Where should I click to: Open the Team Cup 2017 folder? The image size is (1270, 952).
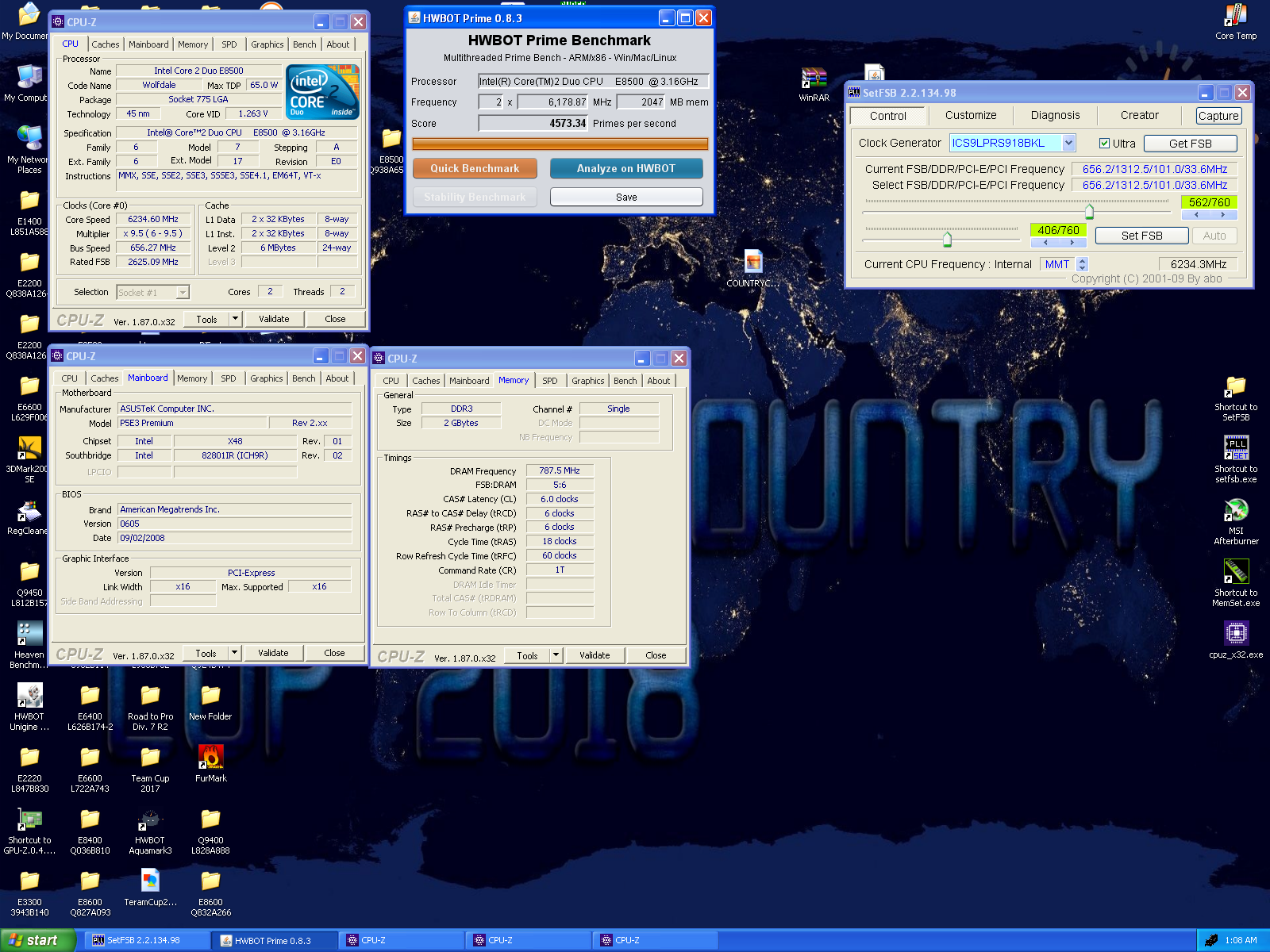coord(150,769)
